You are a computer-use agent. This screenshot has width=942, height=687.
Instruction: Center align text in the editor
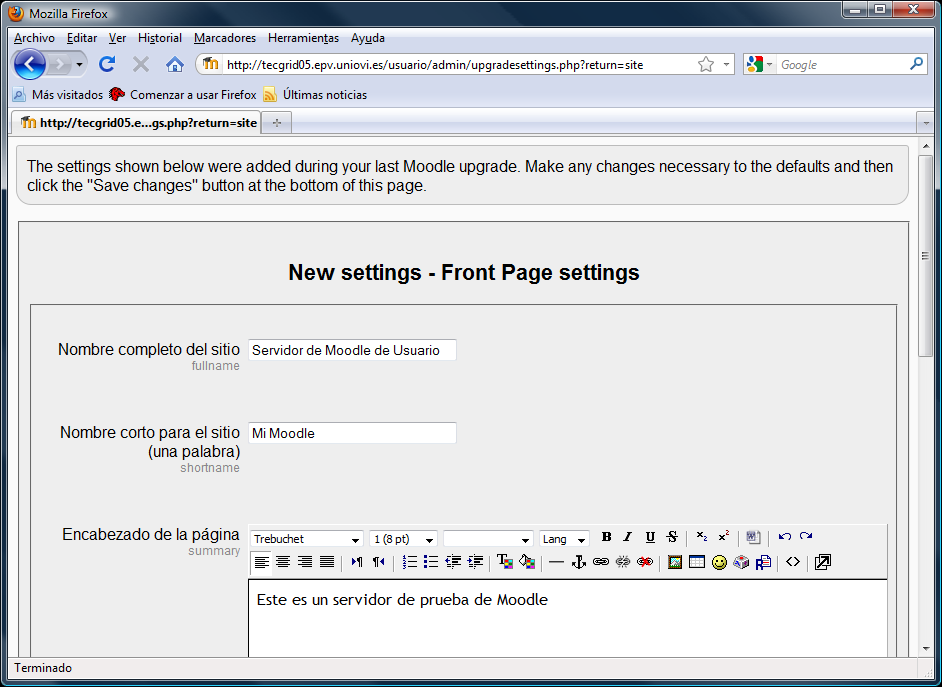pyautogui.click(x=283, y=562)
